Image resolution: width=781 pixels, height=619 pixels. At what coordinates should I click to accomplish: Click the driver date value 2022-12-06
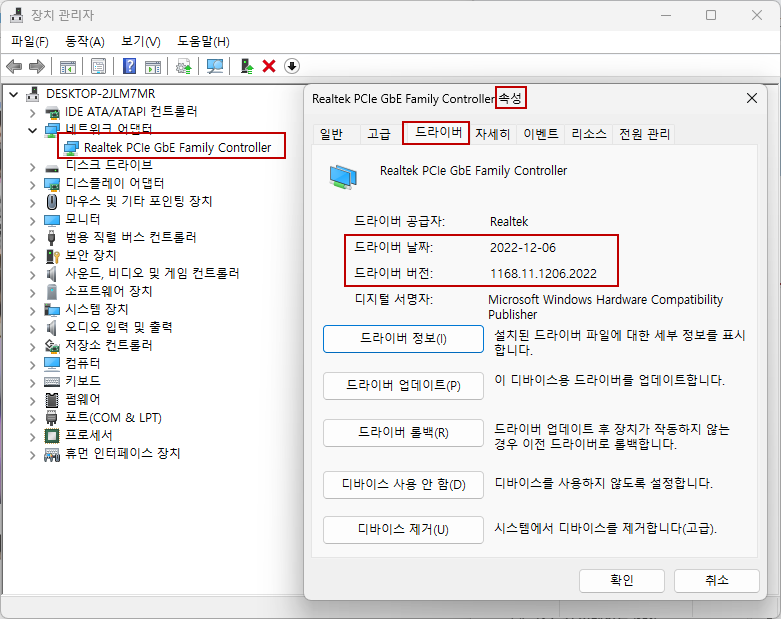522,248
